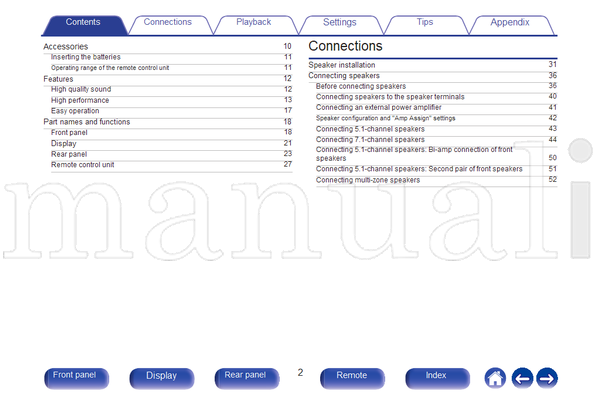Open "Speaker installation" entry
Image resolution: width=600 pixels, height=399 pixels.
point(432,65)
